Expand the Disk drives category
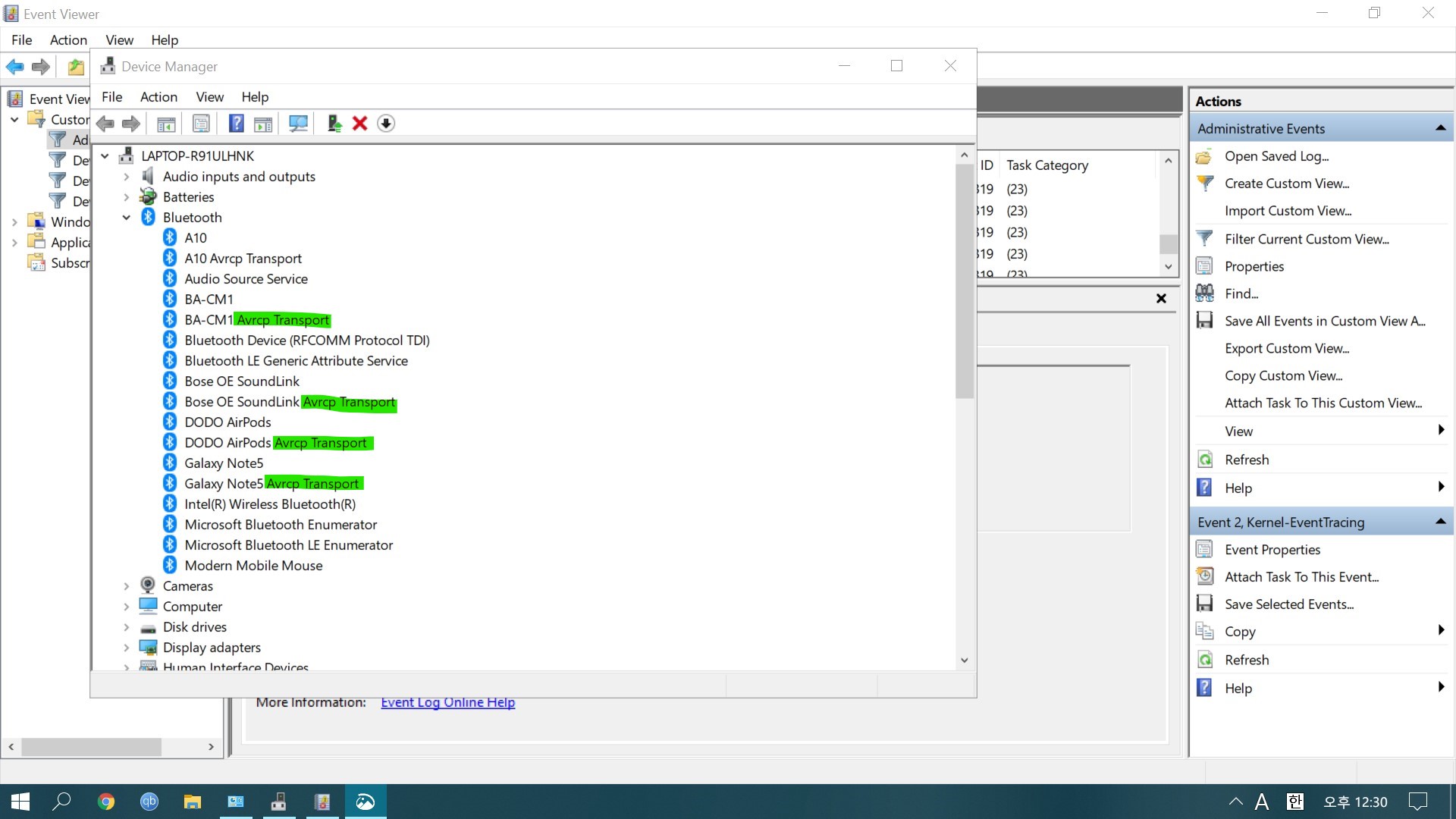Viewport: 1456px width, 819px height. 127,627
